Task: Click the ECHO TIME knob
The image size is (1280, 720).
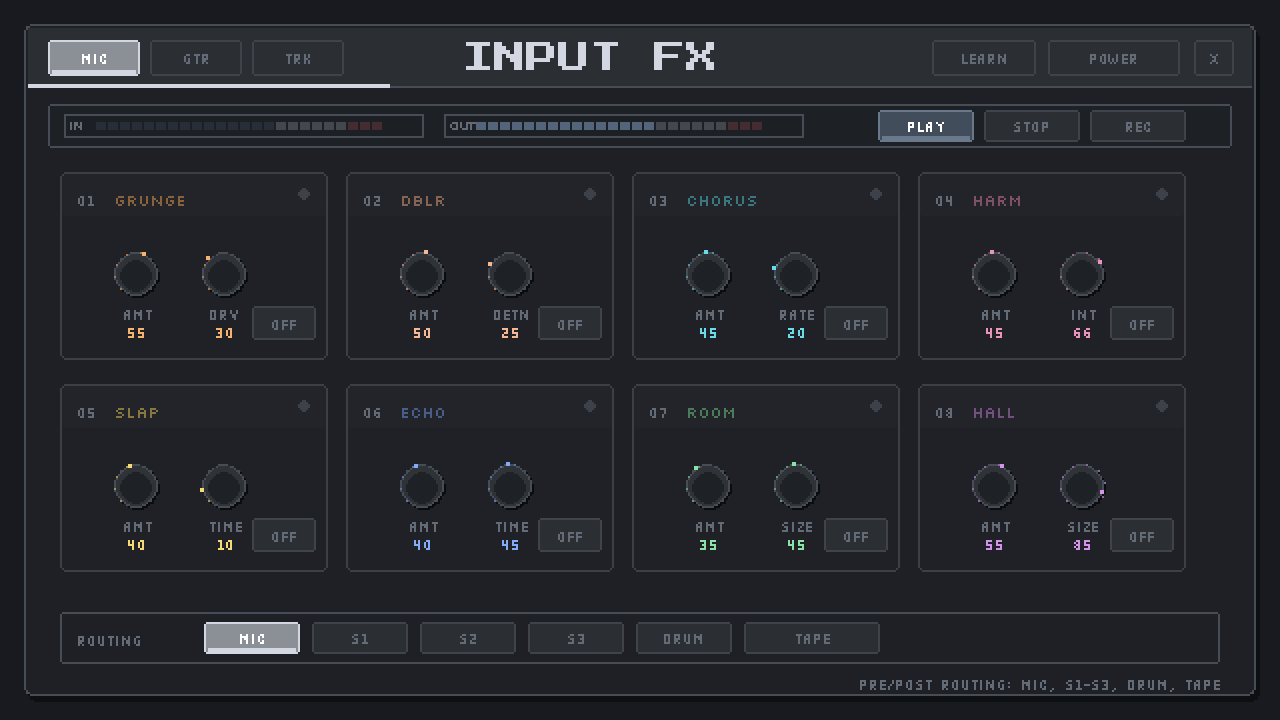Action: [510, 486]
